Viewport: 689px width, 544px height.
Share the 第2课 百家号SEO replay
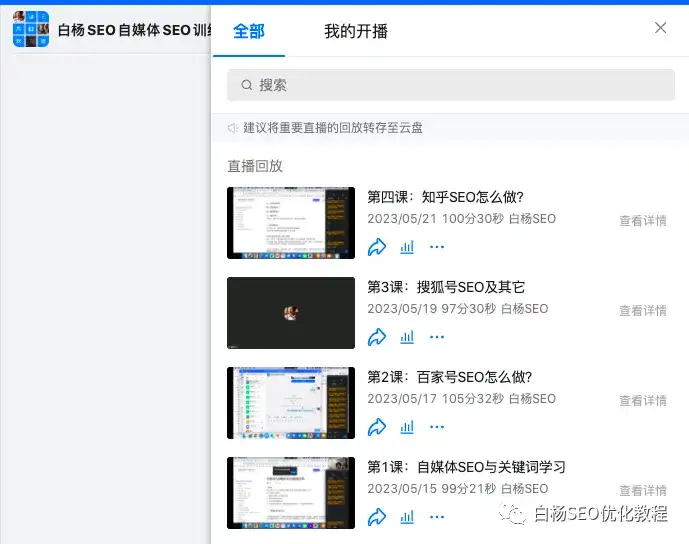pyautogui.click(x=377, y=427)
